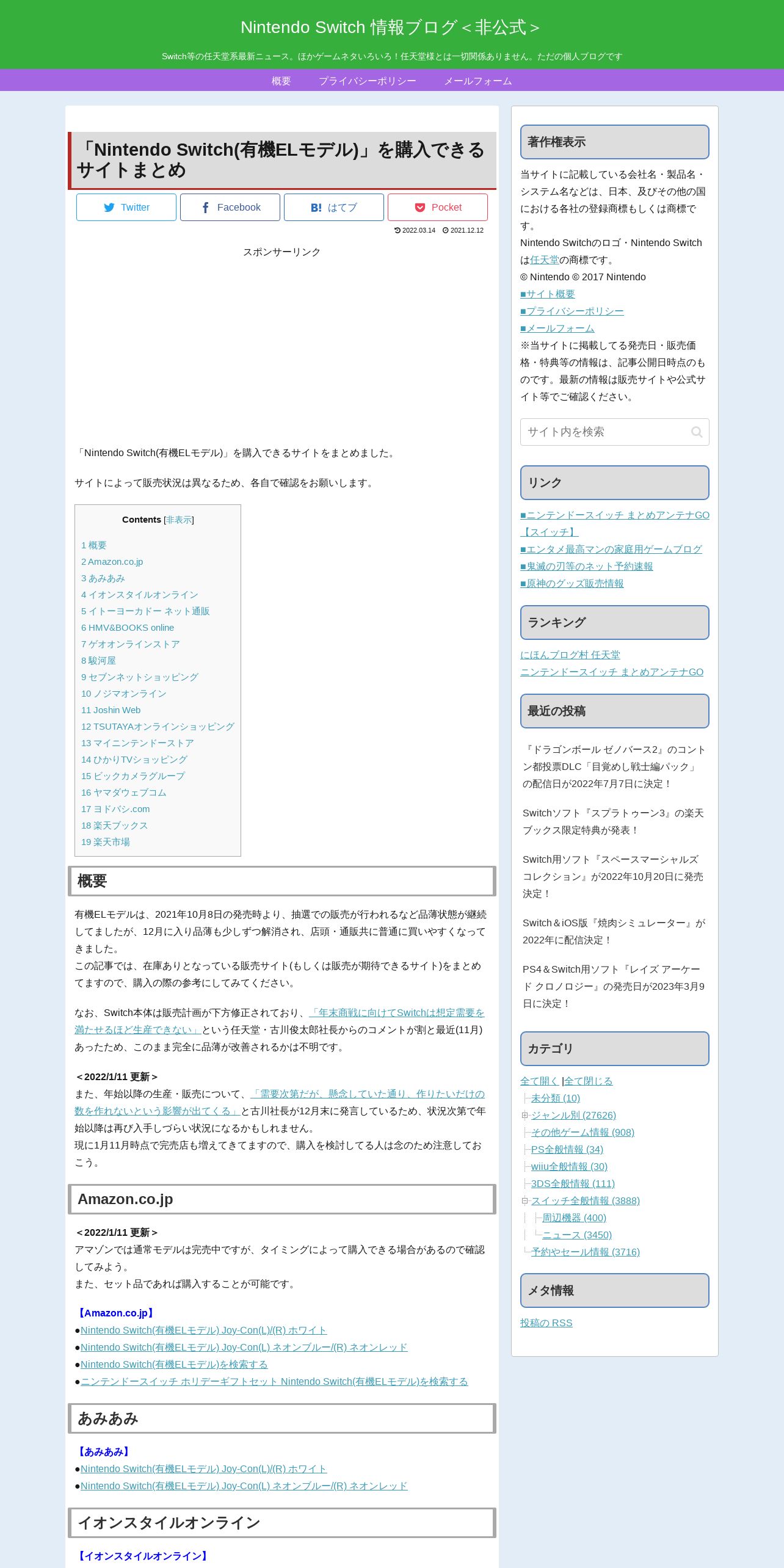
Task: Open あみあみ Joy-Con ホワイト product link
Action: point(204,1469)
